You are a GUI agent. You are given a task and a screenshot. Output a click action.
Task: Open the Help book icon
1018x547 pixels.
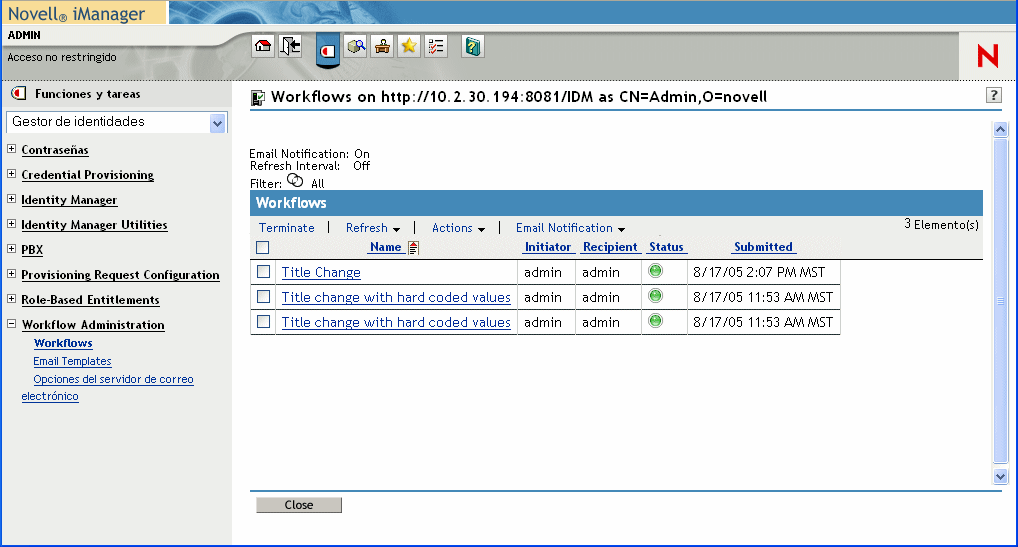(x=473, y=46)
